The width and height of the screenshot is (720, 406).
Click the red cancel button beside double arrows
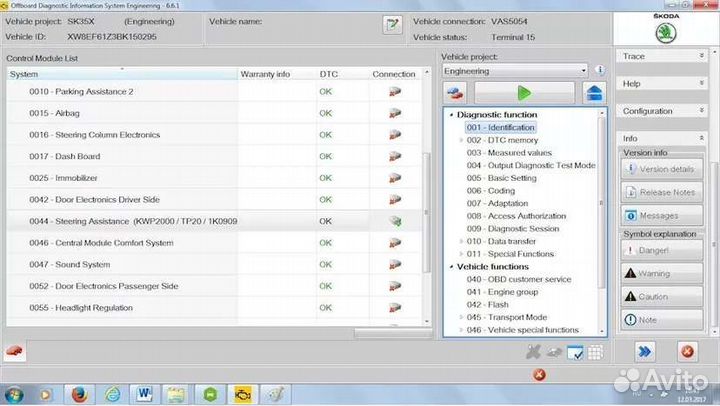(687, 352)
